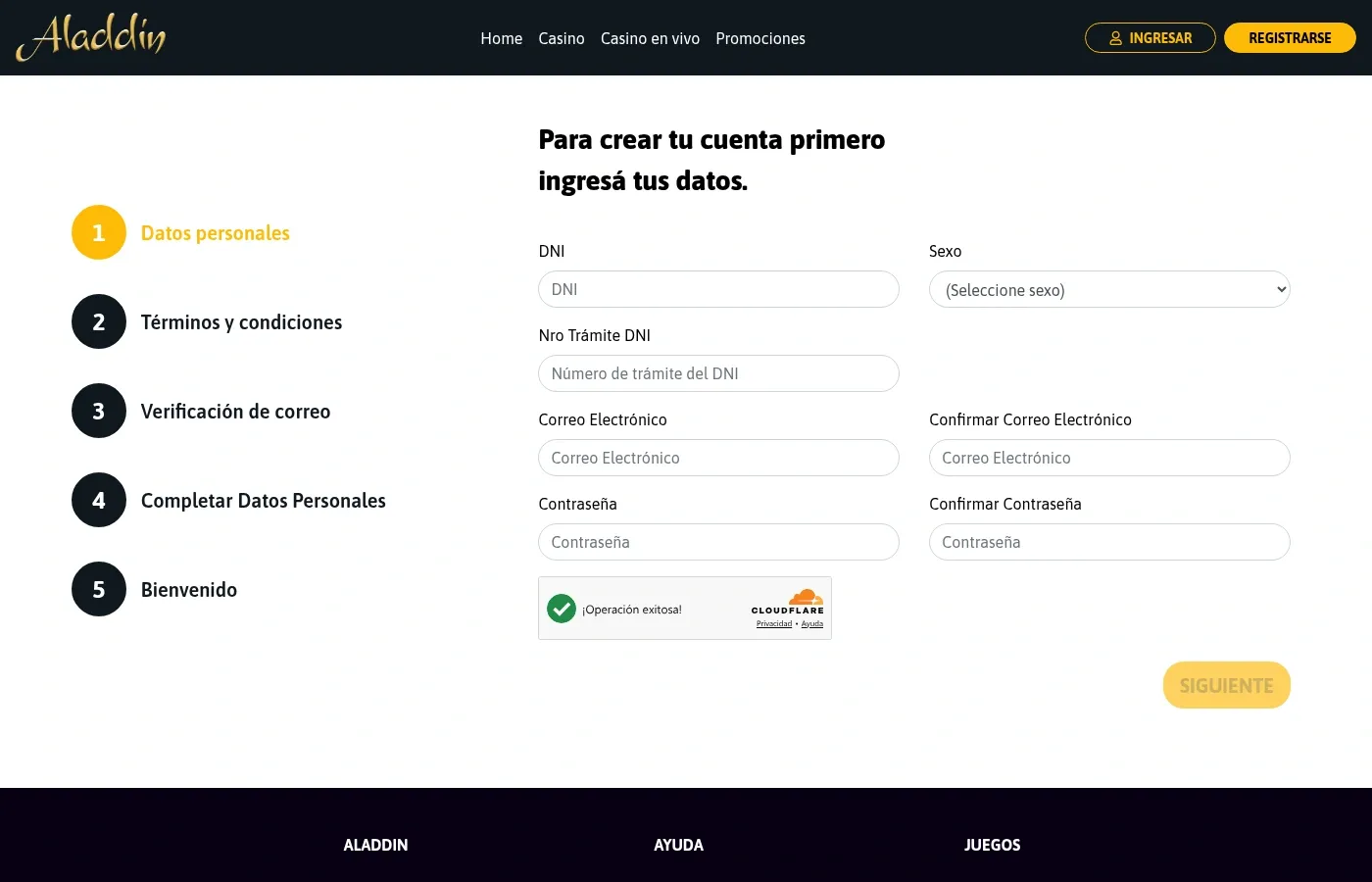Click the Términos y condiciones step label
Image resolution: width=1372 pixels, height=882 pixels.
coord(241,322)
